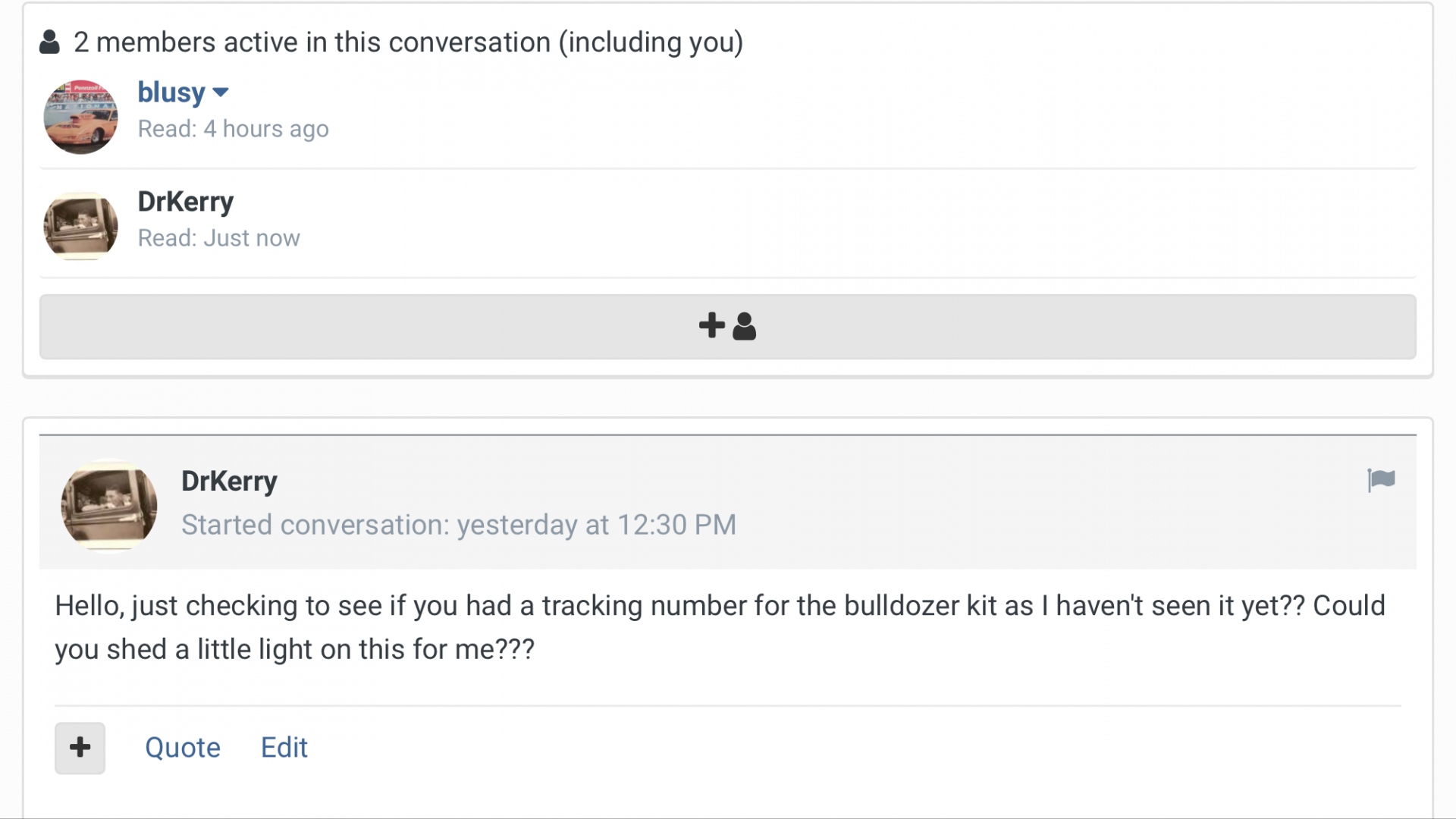Expand the dropdown caret next to blusy
This screenshot has height=819, width=1456.
tap(221, 93)
